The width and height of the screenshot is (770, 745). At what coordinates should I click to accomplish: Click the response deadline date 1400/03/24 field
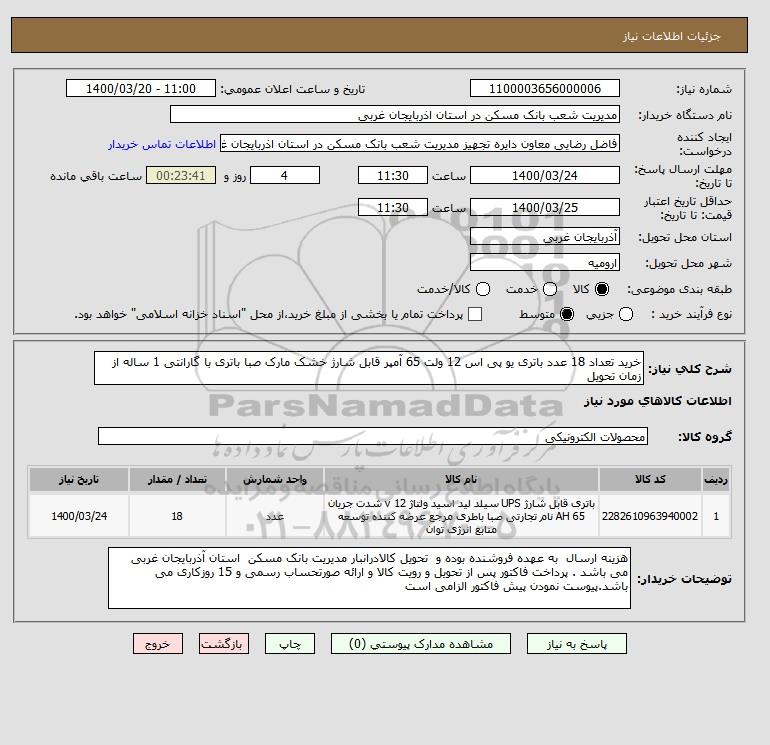coord(545,175)
